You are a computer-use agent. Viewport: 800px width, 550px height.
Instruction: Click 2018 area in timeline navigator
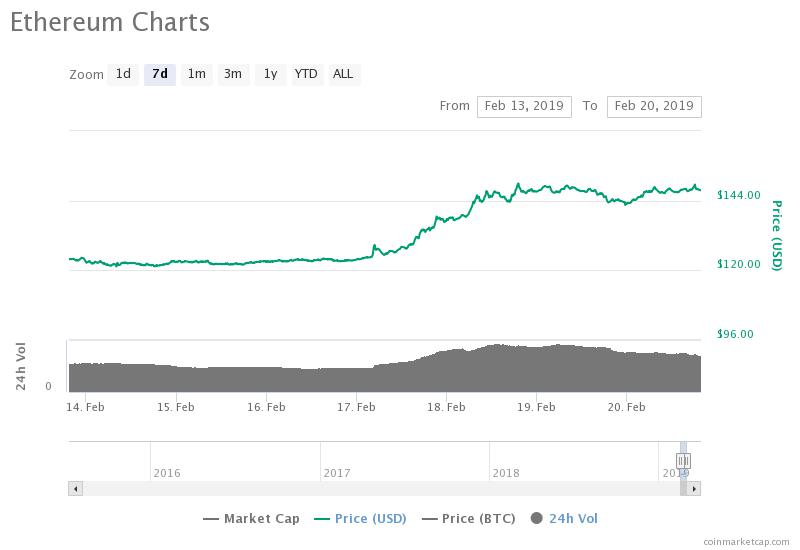click(x=506, y=473)
